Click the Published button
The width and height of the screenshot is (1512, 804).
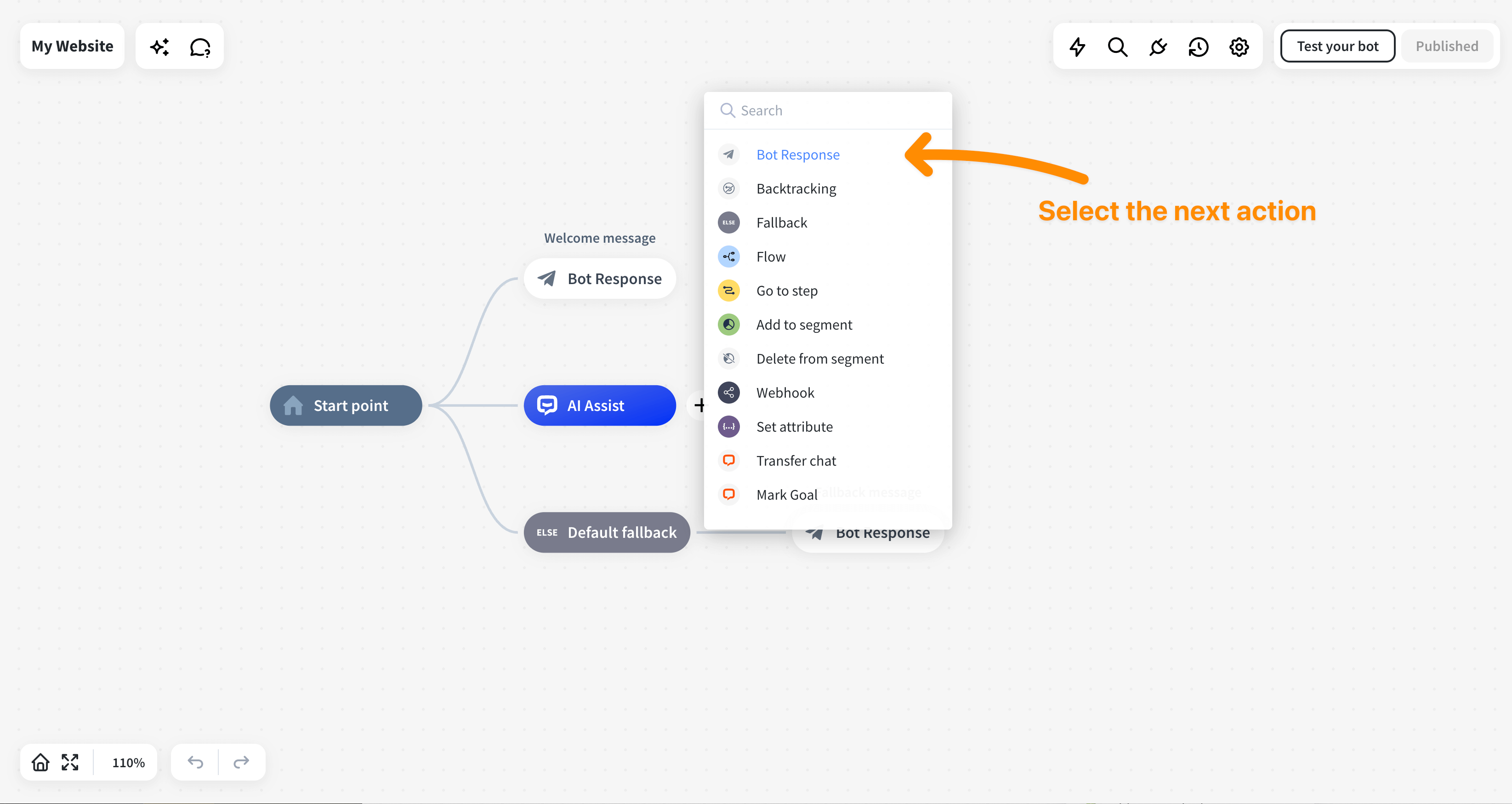(1447, 46)
